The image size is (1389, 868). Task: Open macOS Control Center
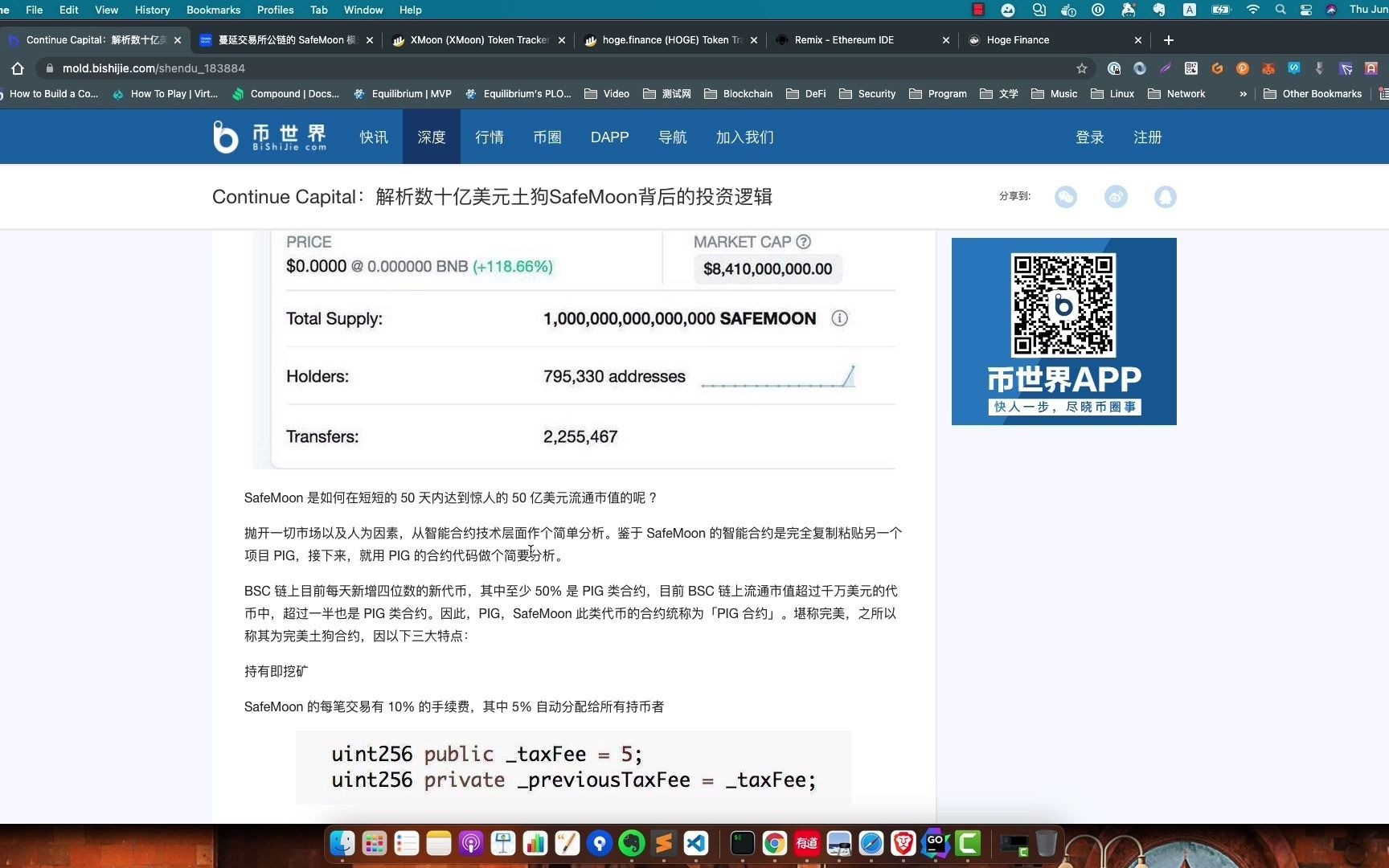pyautogui.click(x=1306, y=10)
